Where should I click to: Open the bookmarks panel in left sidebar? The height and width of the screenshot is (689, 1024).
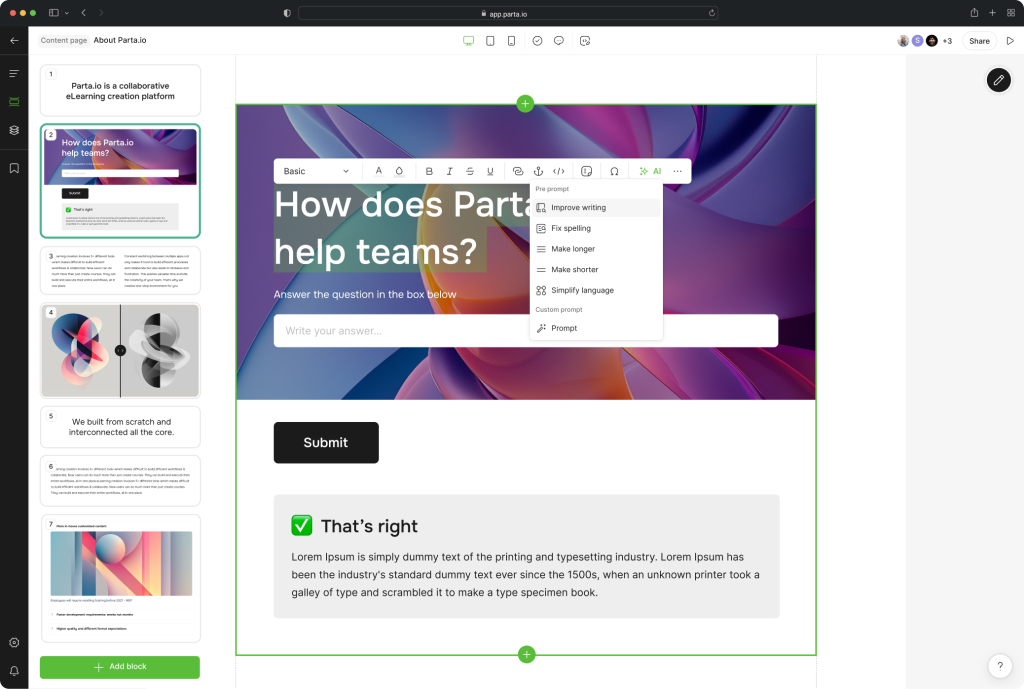[x=14, y=168]
